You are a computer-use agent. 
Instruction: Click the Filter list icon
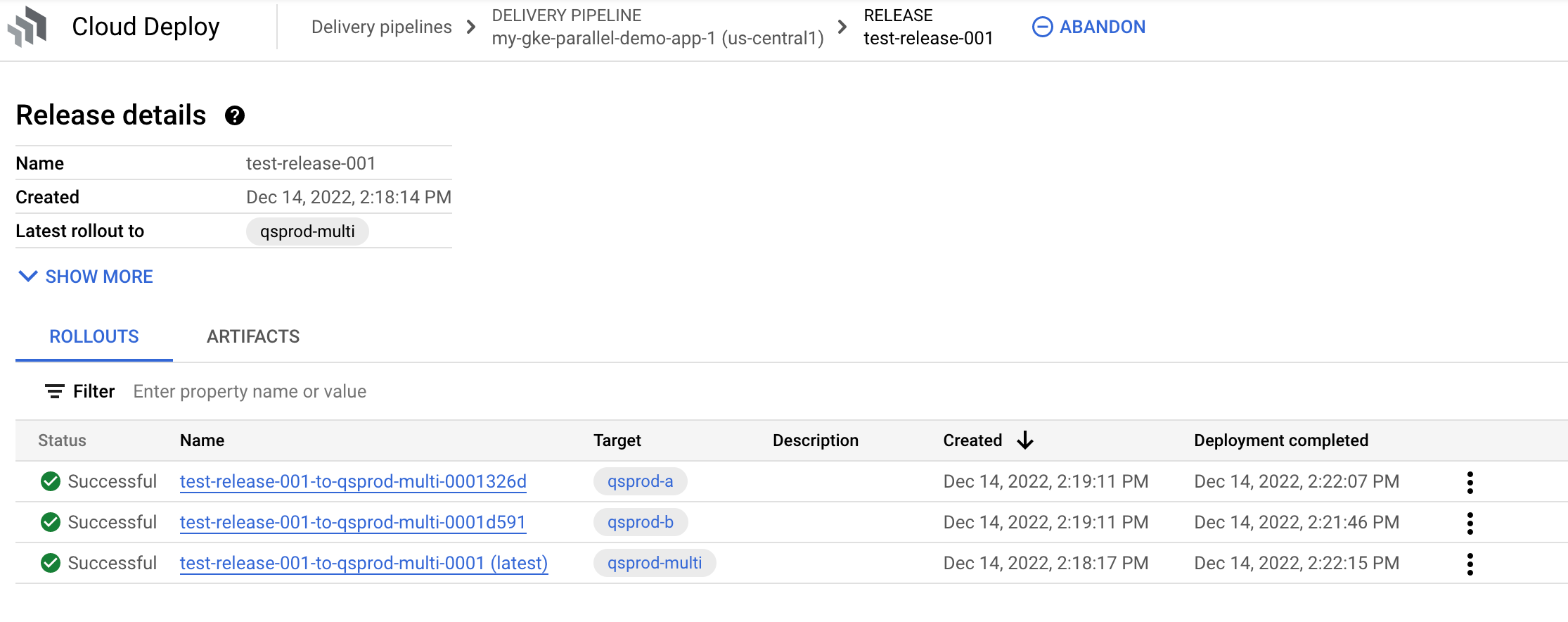[55, 391]
